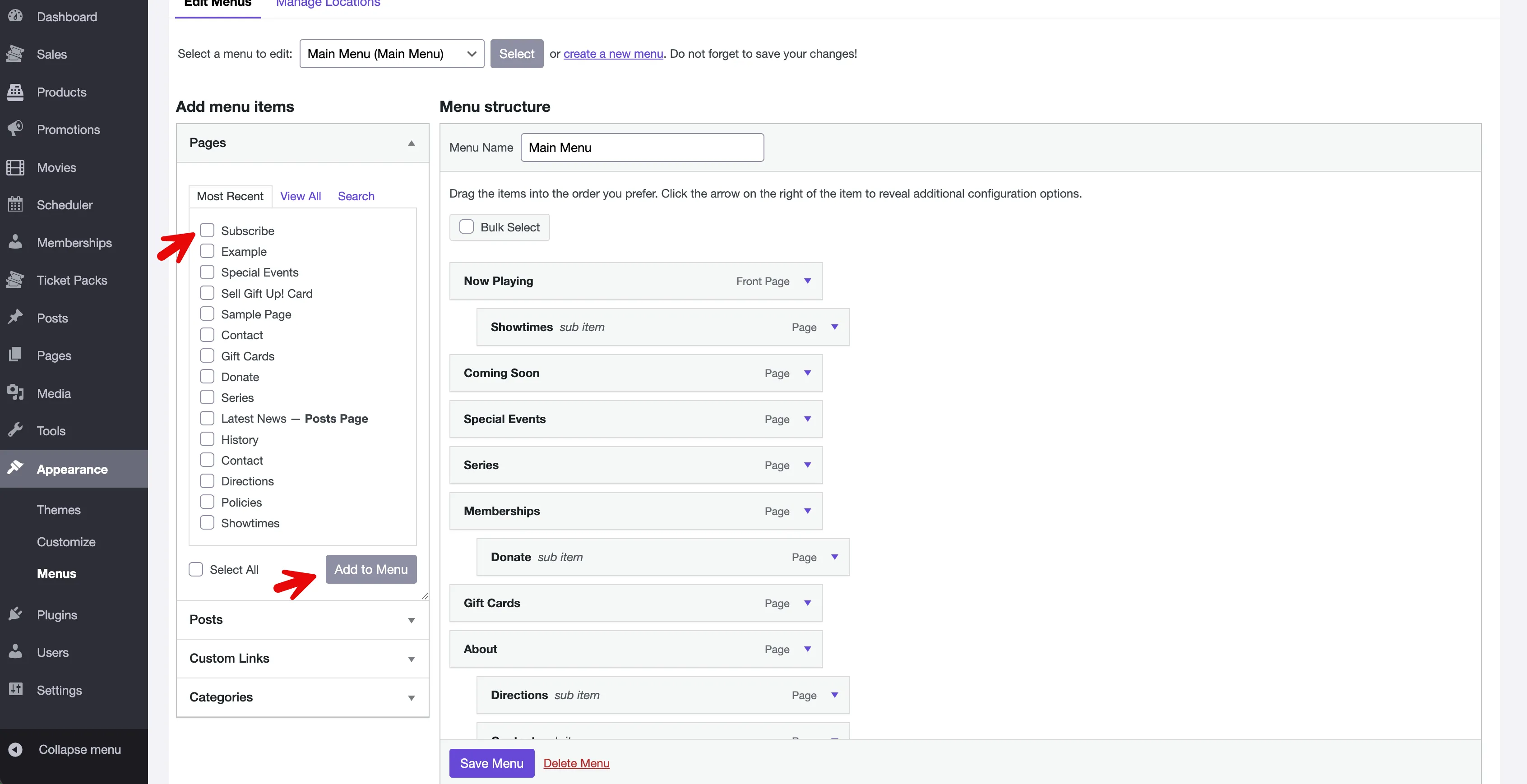Click the Movies film strip icon
The height and width of the screenshot is (784, 1527).
click(x=15, y=167)
